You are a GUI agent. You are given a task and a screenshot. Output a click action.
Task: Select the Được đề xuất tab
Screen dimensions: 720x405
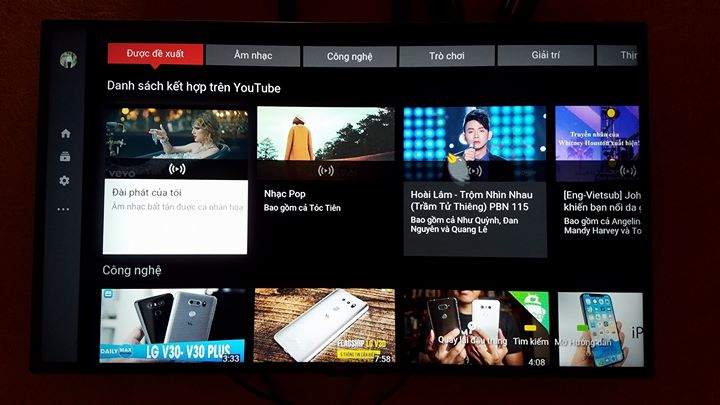click(x=155, y=54)
